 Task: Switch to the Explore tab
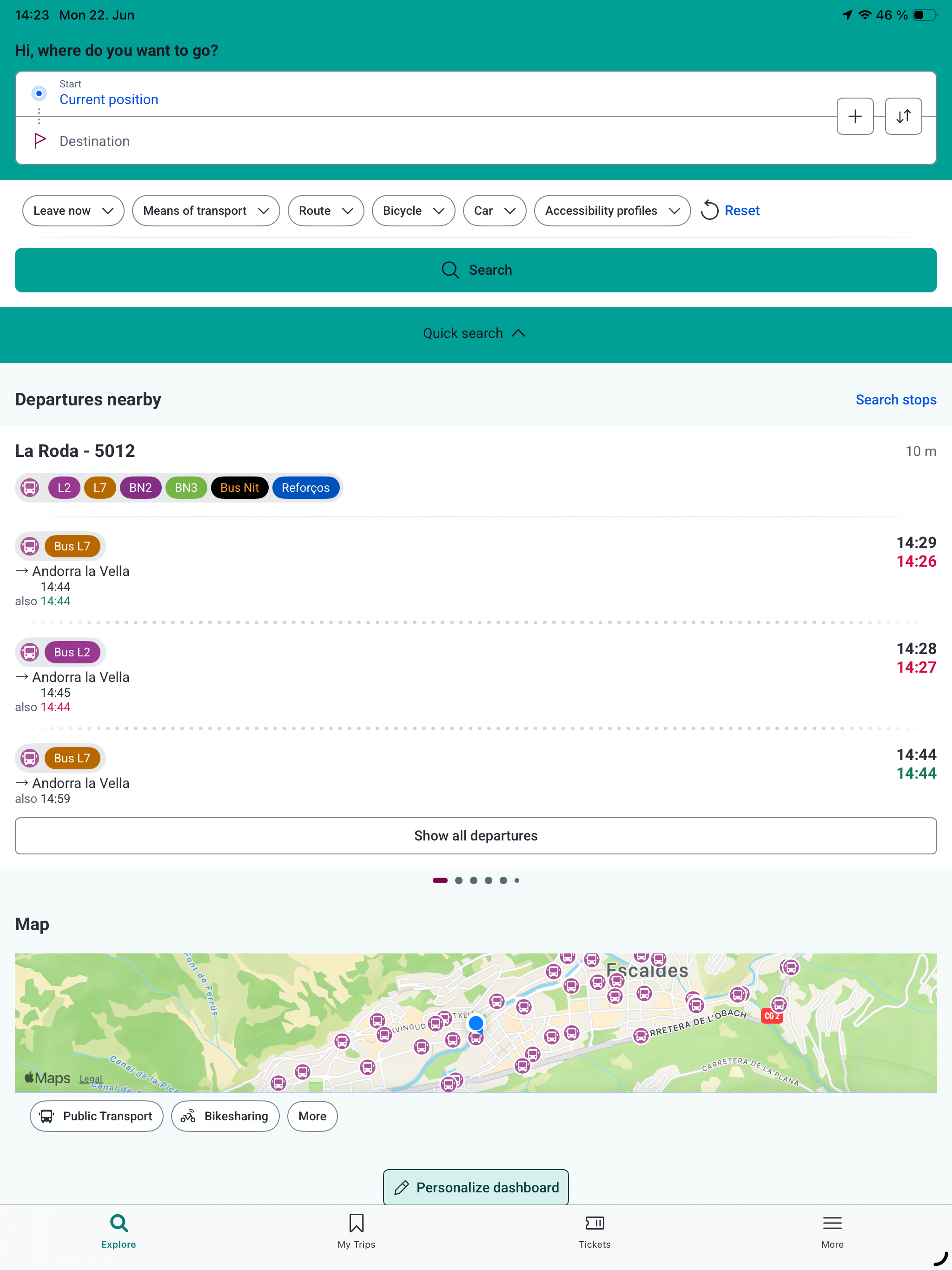119,1231
